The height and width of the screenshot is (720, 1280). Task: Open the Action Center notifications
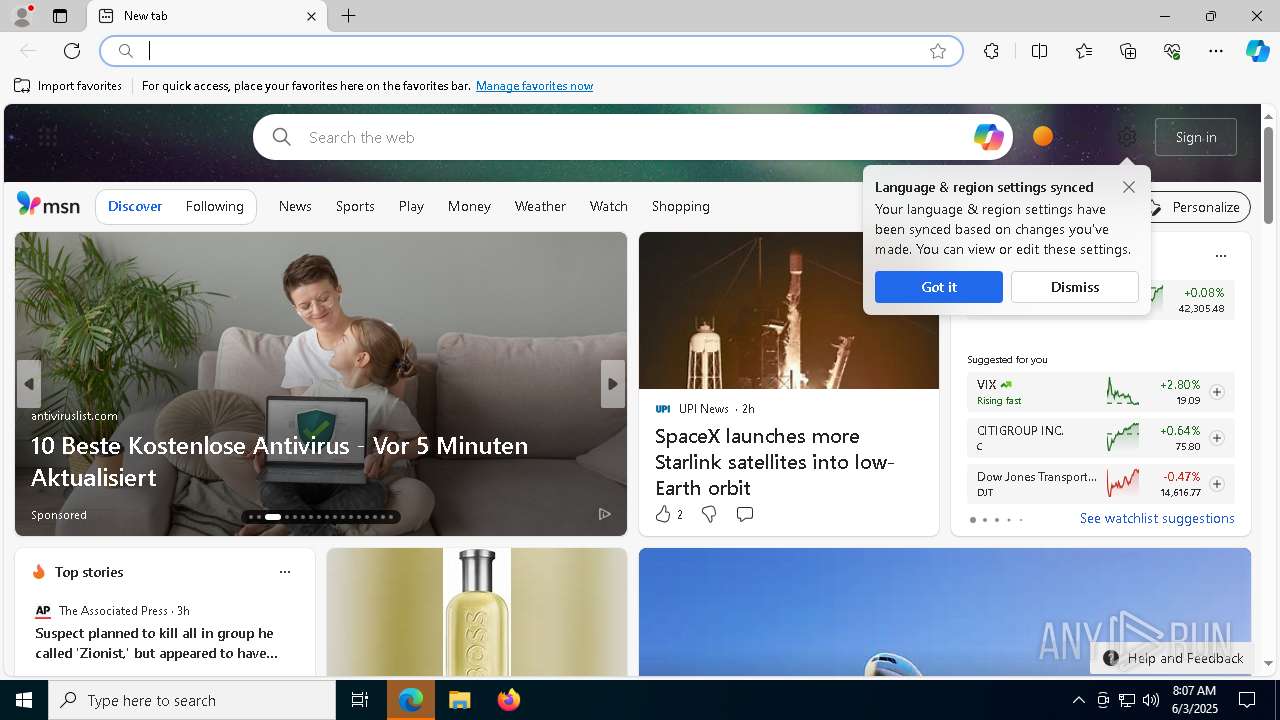1247,700
